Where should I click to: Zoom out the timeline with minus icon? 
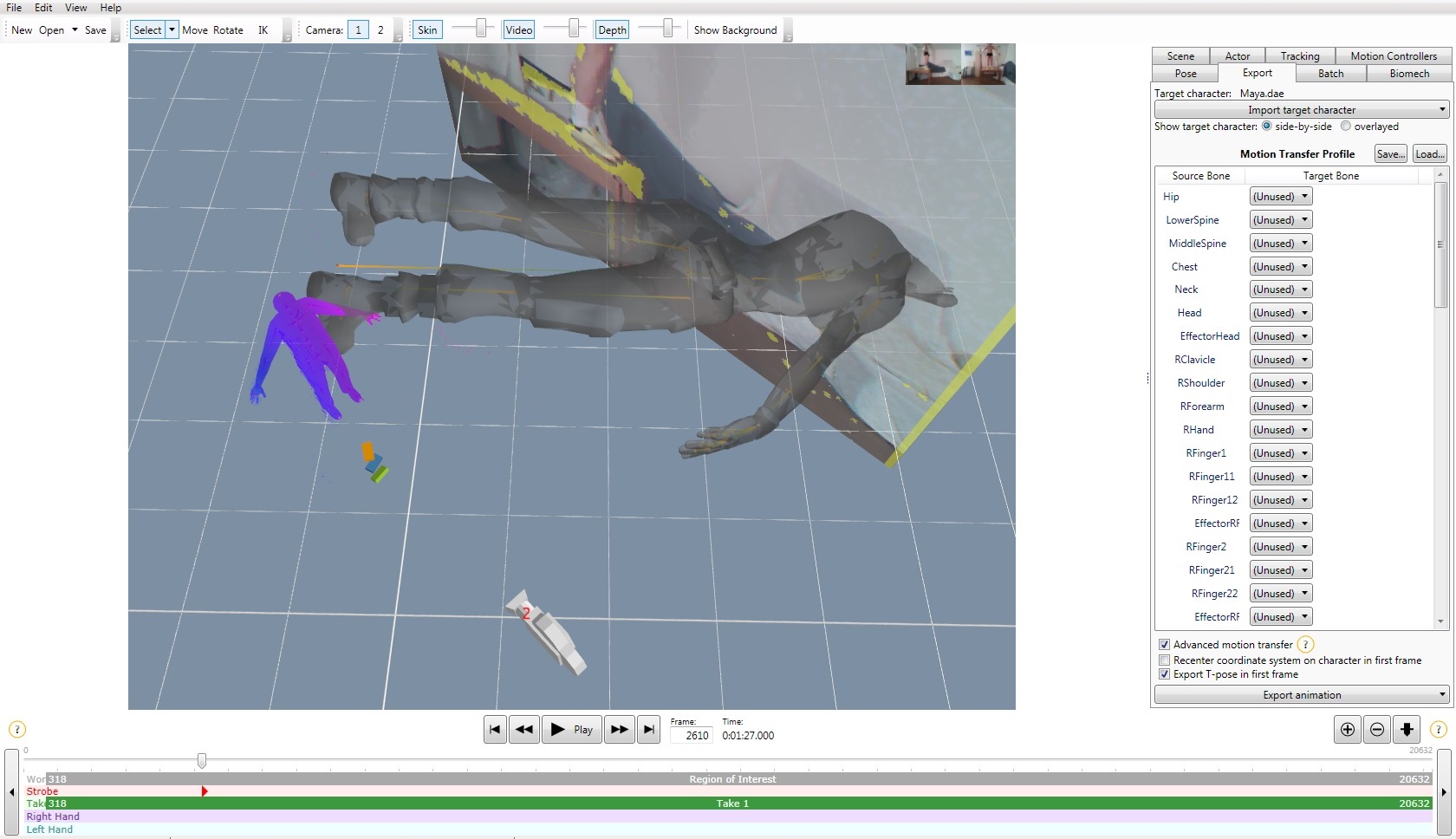(x=1377, y=730)
